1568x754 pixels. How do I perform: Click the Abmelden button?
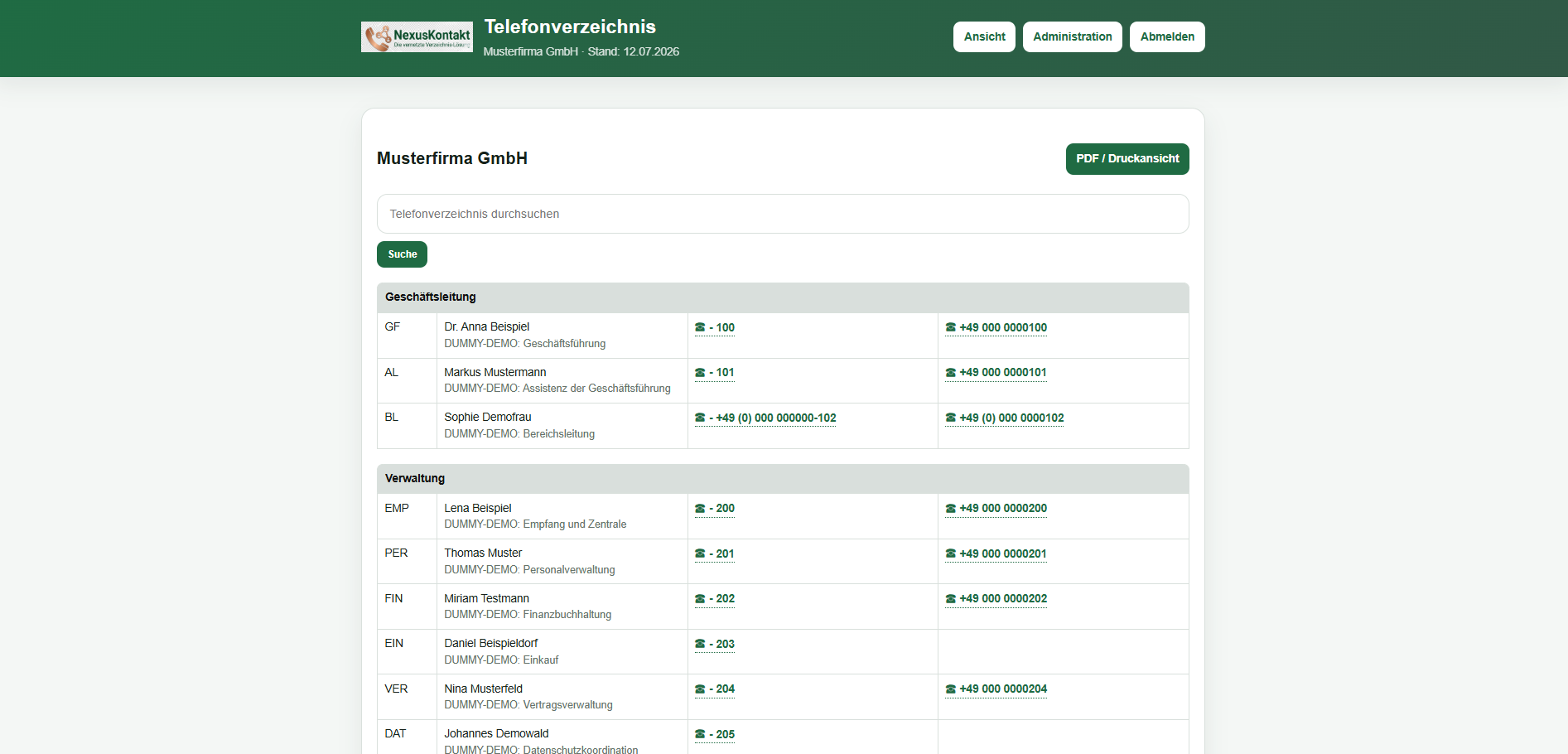pyautogui.click(x=1167, y=36)
